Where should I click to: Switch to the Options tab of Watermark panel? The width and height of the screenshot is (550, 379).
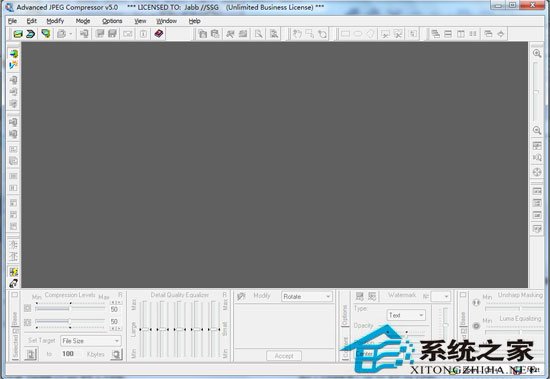point(345,315)
